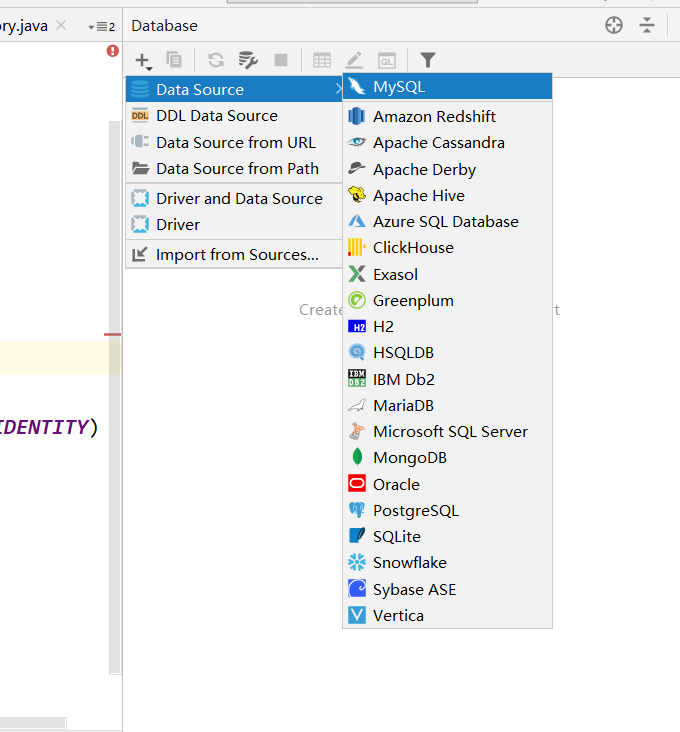Select PostgreSQL data source
This screenshot has width=680, height=732.
coord(448,510)
